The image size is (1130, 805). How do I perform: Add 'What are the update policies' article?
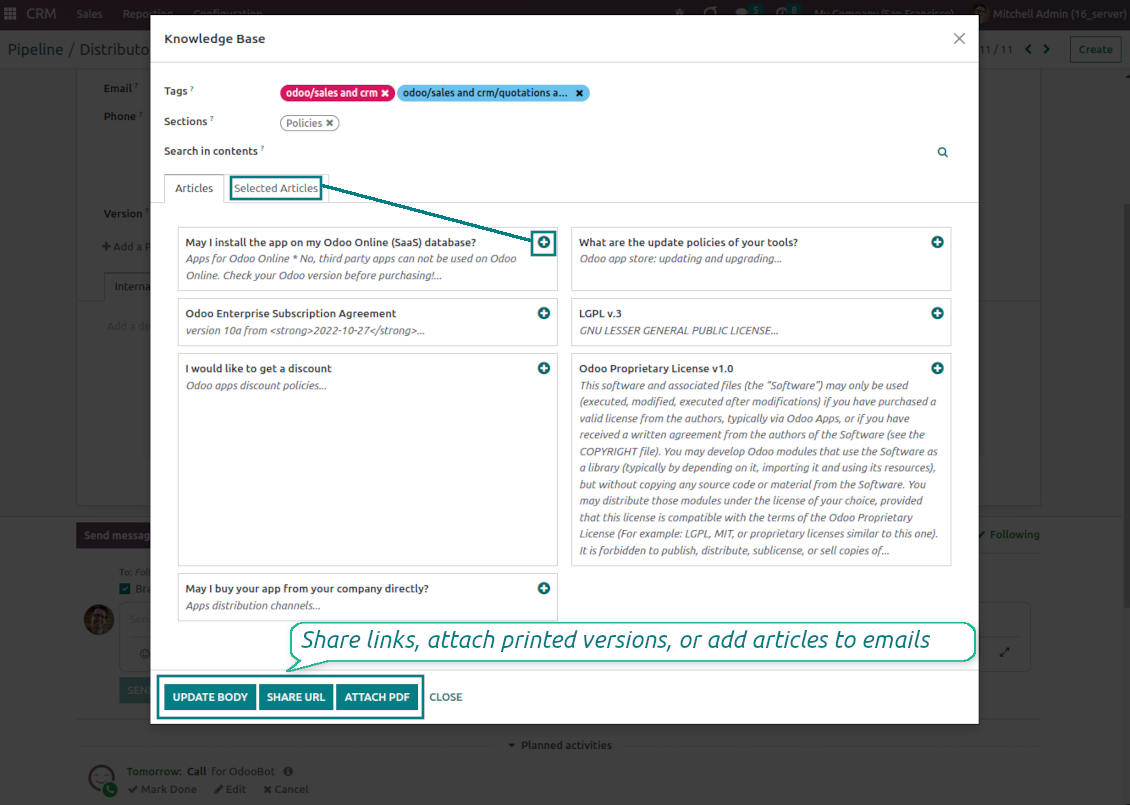click(x=937, y=242)
